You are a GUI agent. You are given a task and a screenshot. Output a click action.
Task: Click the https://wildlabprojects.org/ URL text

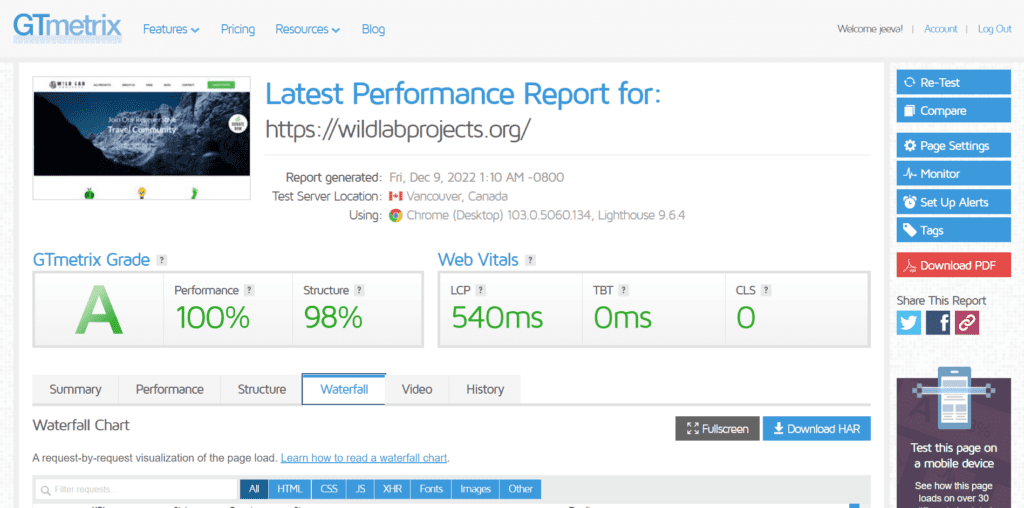(x=398, y=129)
